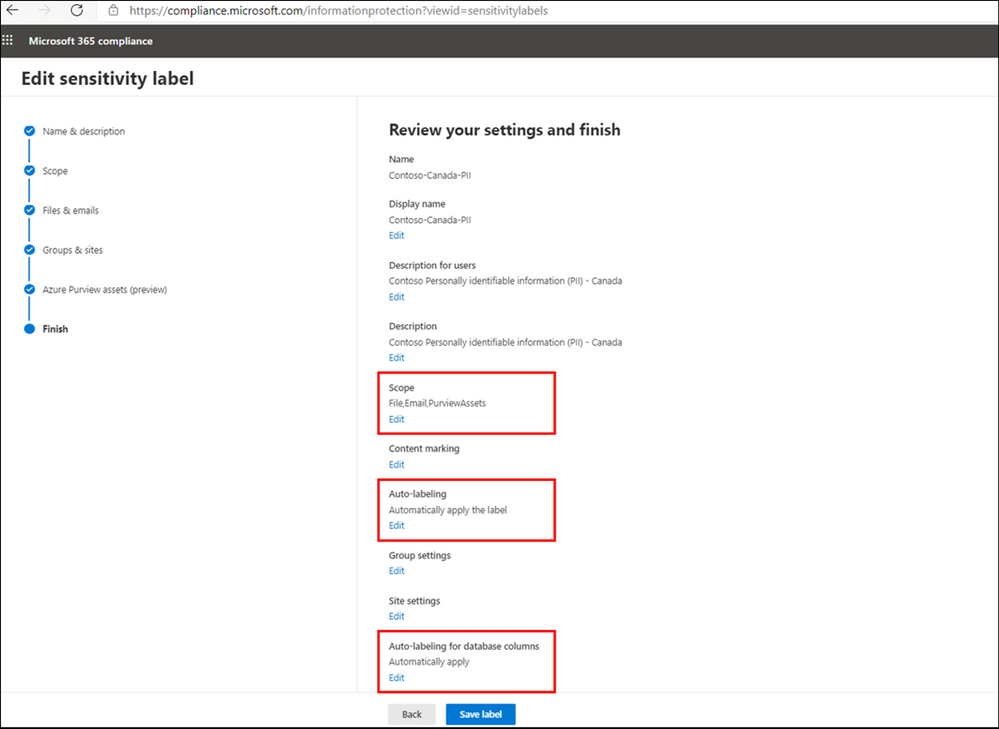Go to Name & description step
999x729 pixels.
pos(83,131)
